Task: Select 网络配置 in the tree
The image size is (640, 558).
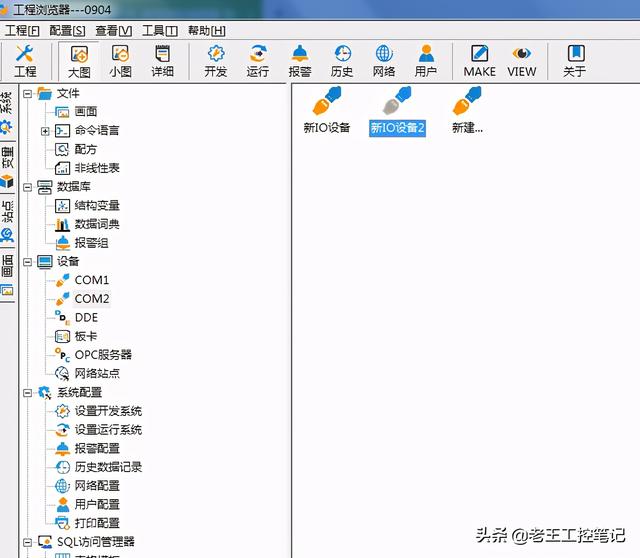Action: [97, 486]
